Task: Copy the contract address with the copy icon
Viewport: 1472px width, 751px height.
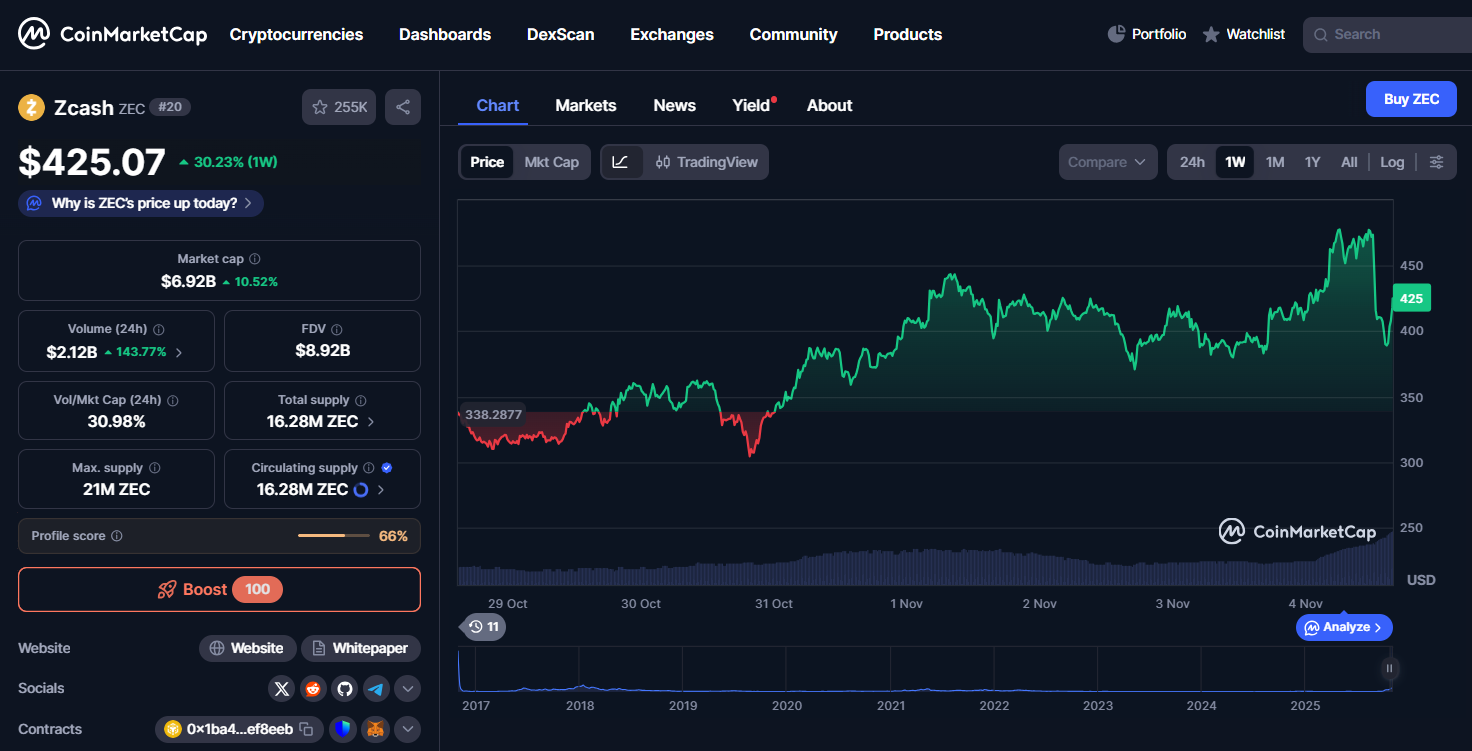Action: tap(305, 729)
